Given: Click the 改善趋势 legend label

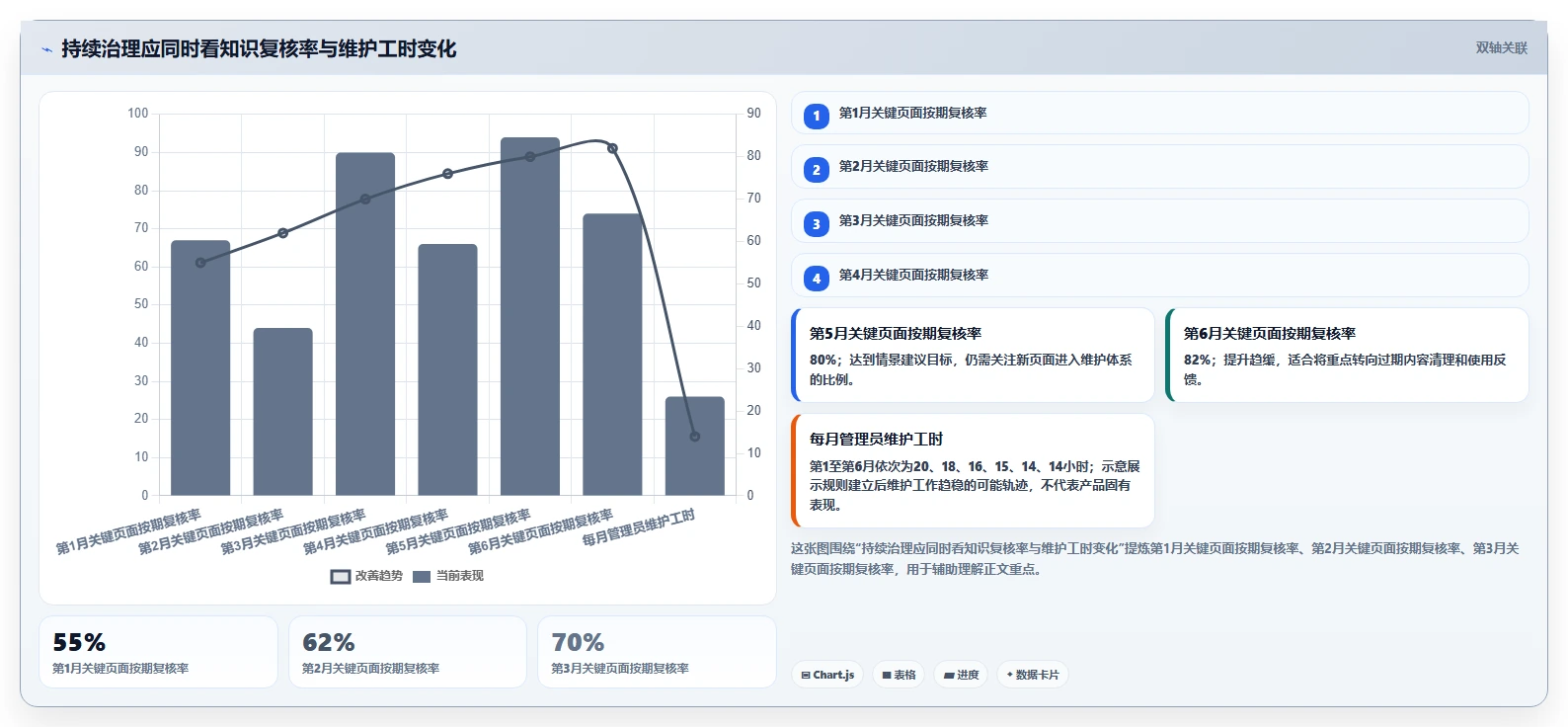Looking at the screenshot, I should click(x=379, y=576).
